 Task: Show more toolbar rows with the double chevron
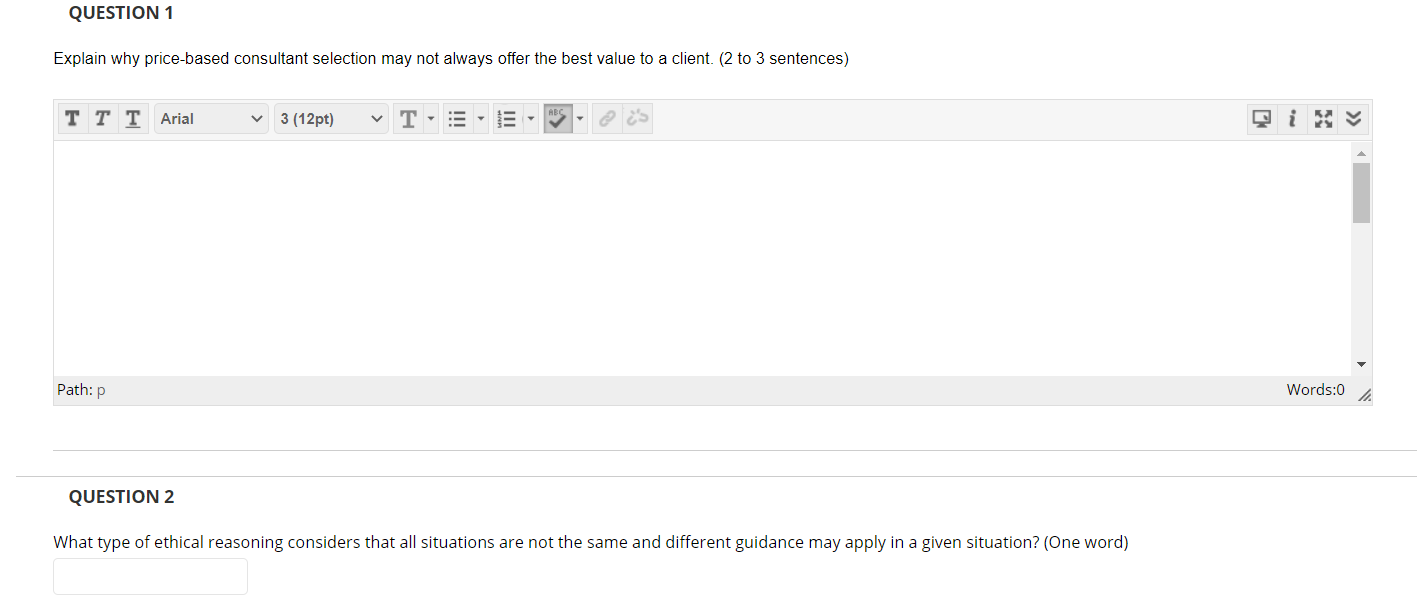point(1353,118)
